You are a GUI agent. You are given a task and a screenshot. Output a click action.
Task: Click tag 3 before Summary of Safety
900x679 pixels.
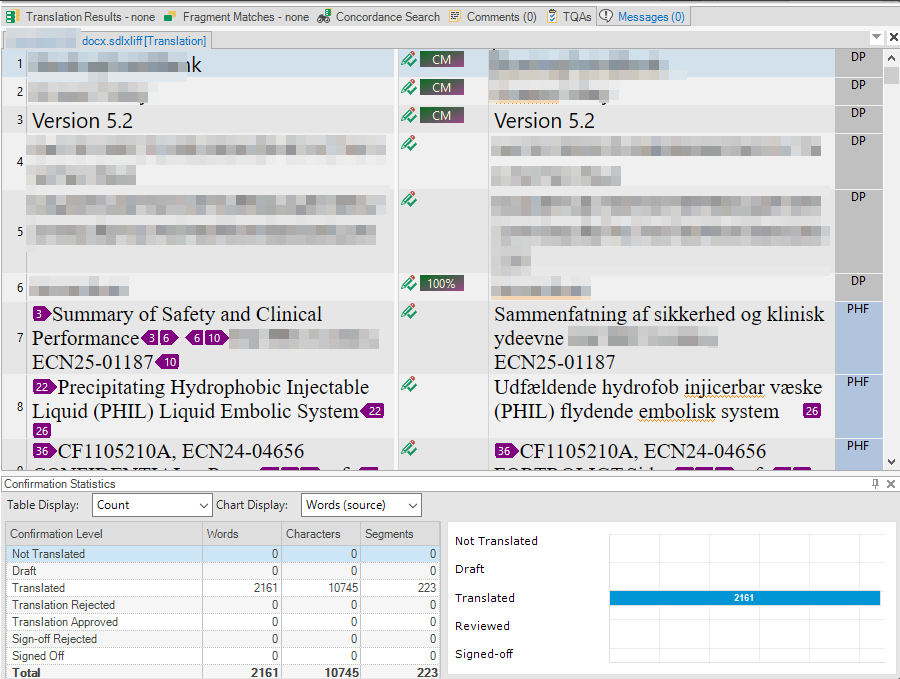click(x=41, y=313)
